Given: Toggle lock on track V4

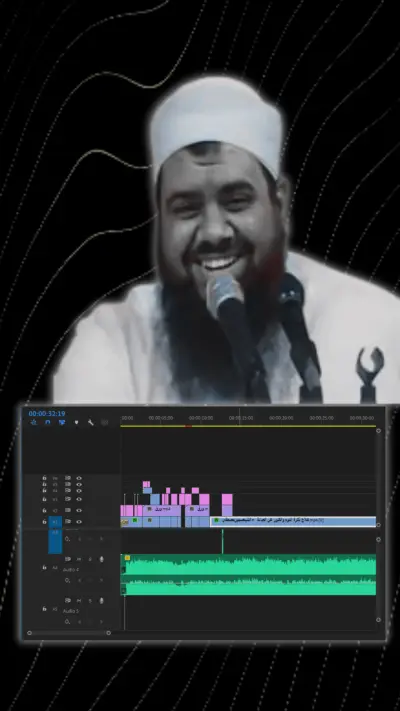Looking at the screenshot, I should (44, 490).
